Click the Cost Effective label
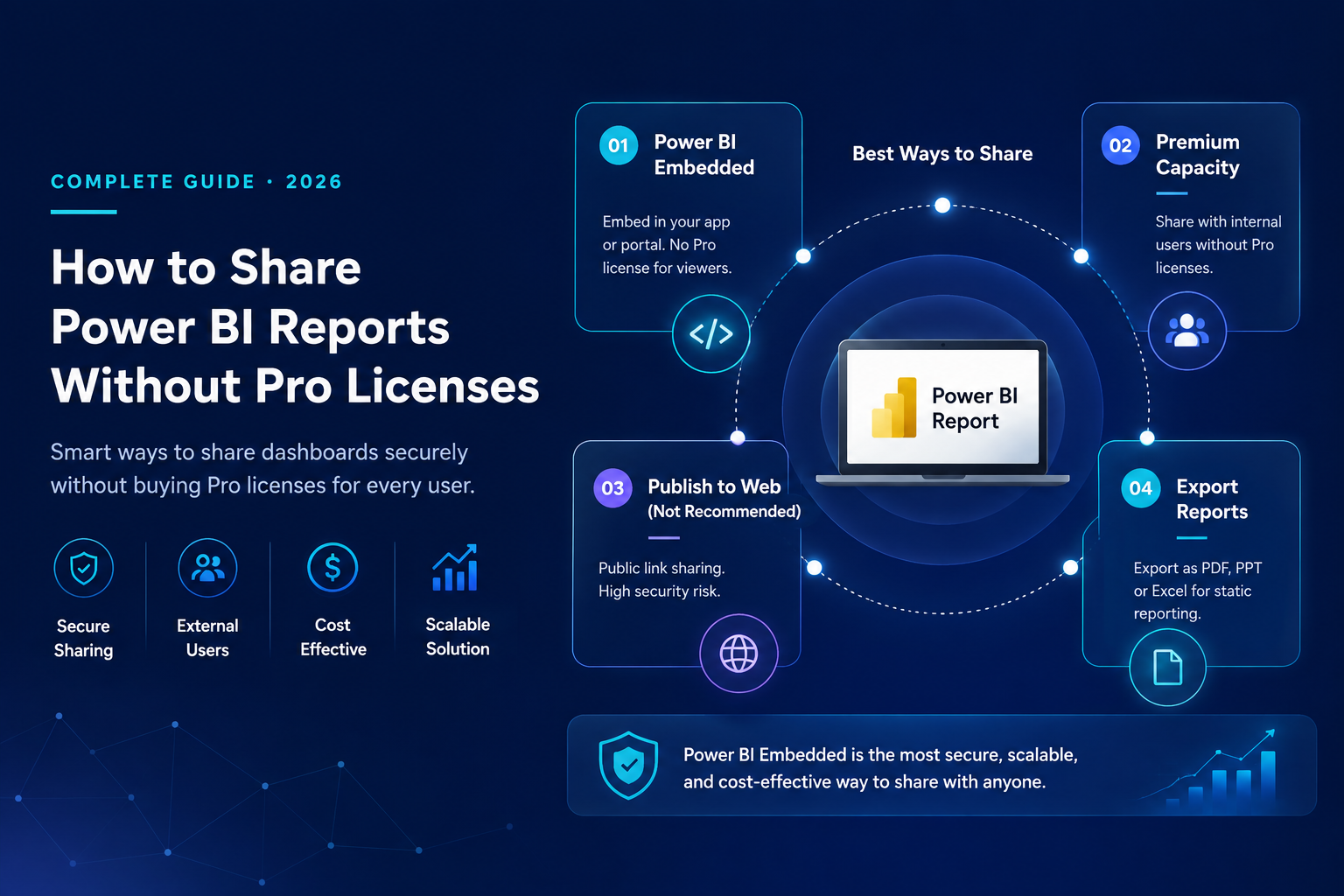Screen dimensions: 1344x896 click(x=332, y=637)
